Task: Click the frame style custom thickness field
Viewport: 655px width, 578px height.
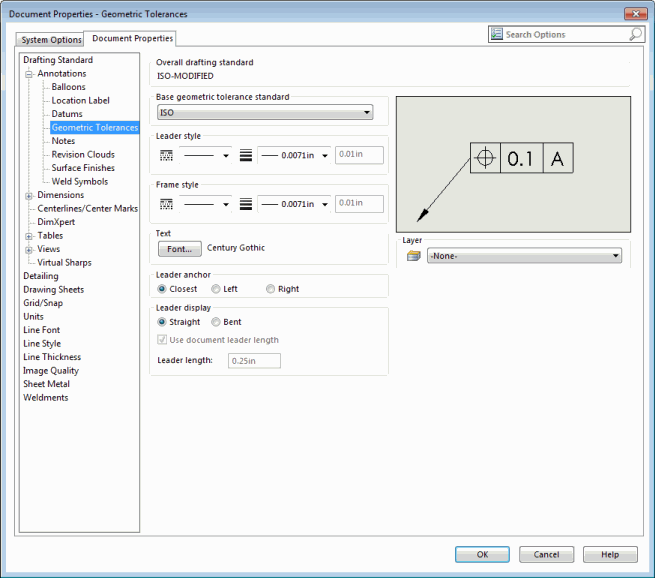Action: tap(359, 204)
